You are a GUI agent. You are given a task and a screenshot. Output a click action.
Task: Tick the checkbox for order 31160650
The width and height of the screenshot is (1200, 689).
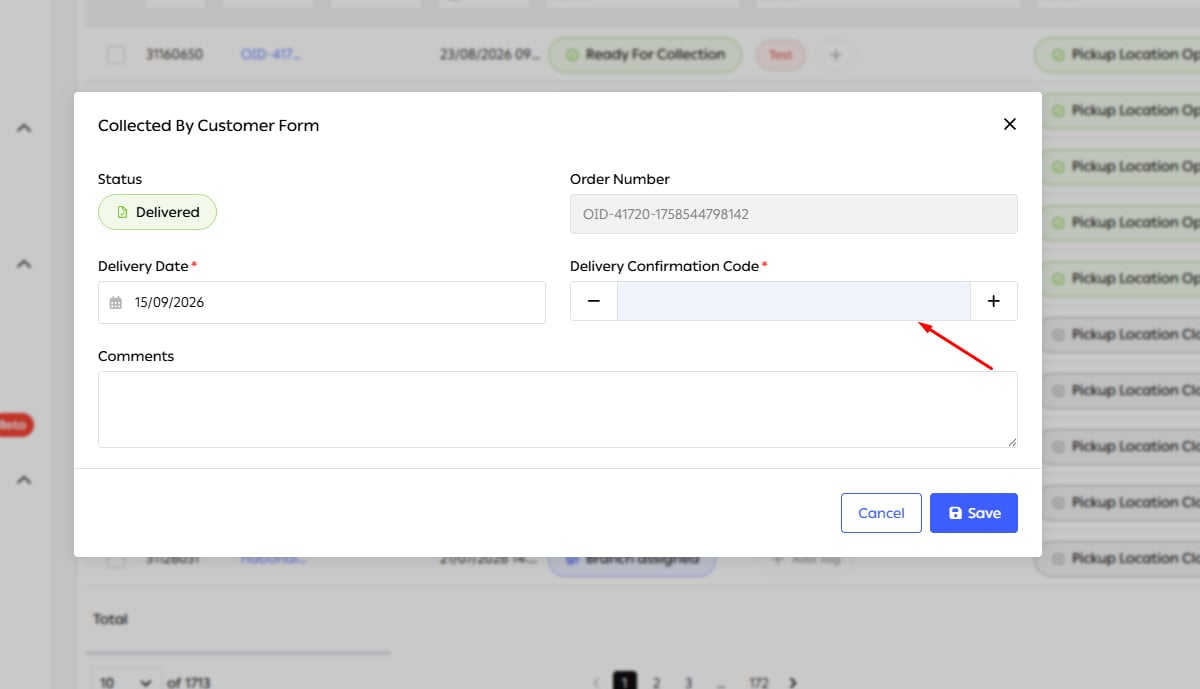pos(116,55)
